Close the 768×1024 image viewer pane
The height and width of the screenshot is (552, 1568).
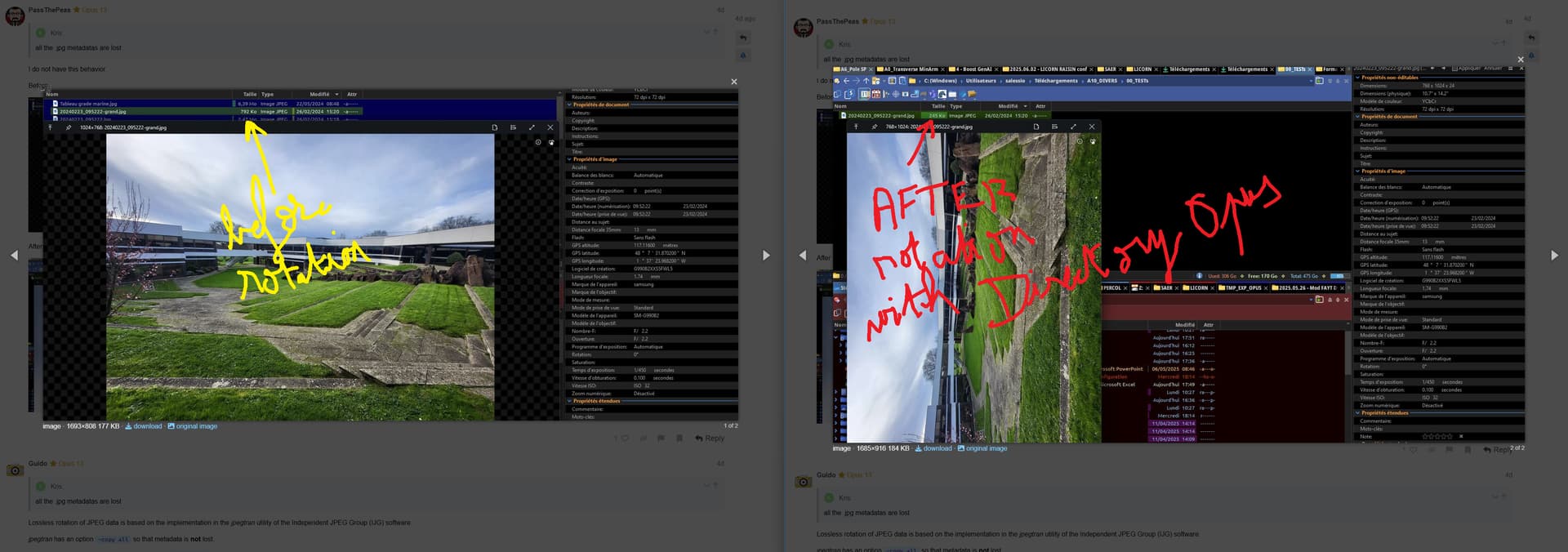1092,127
